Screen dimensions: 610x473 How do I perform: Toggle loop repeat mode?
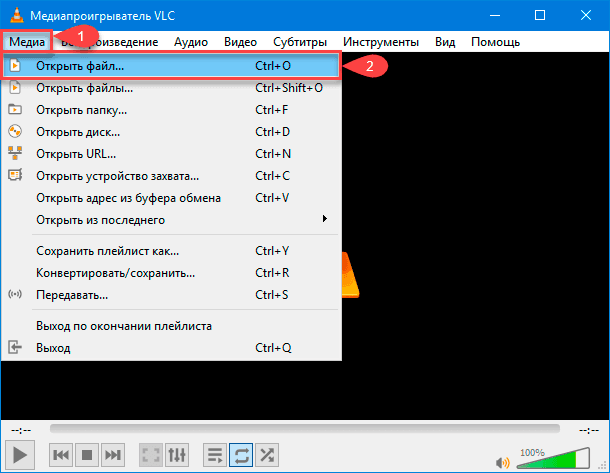(x=241, y=455)
